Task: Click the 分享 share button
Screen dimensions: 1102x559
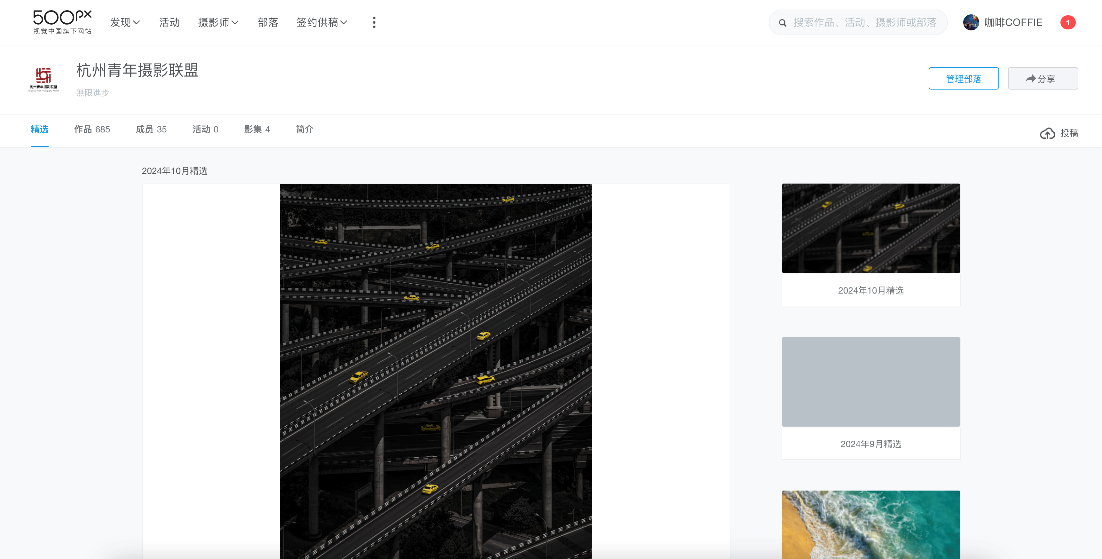Action: click(1043, 79)
